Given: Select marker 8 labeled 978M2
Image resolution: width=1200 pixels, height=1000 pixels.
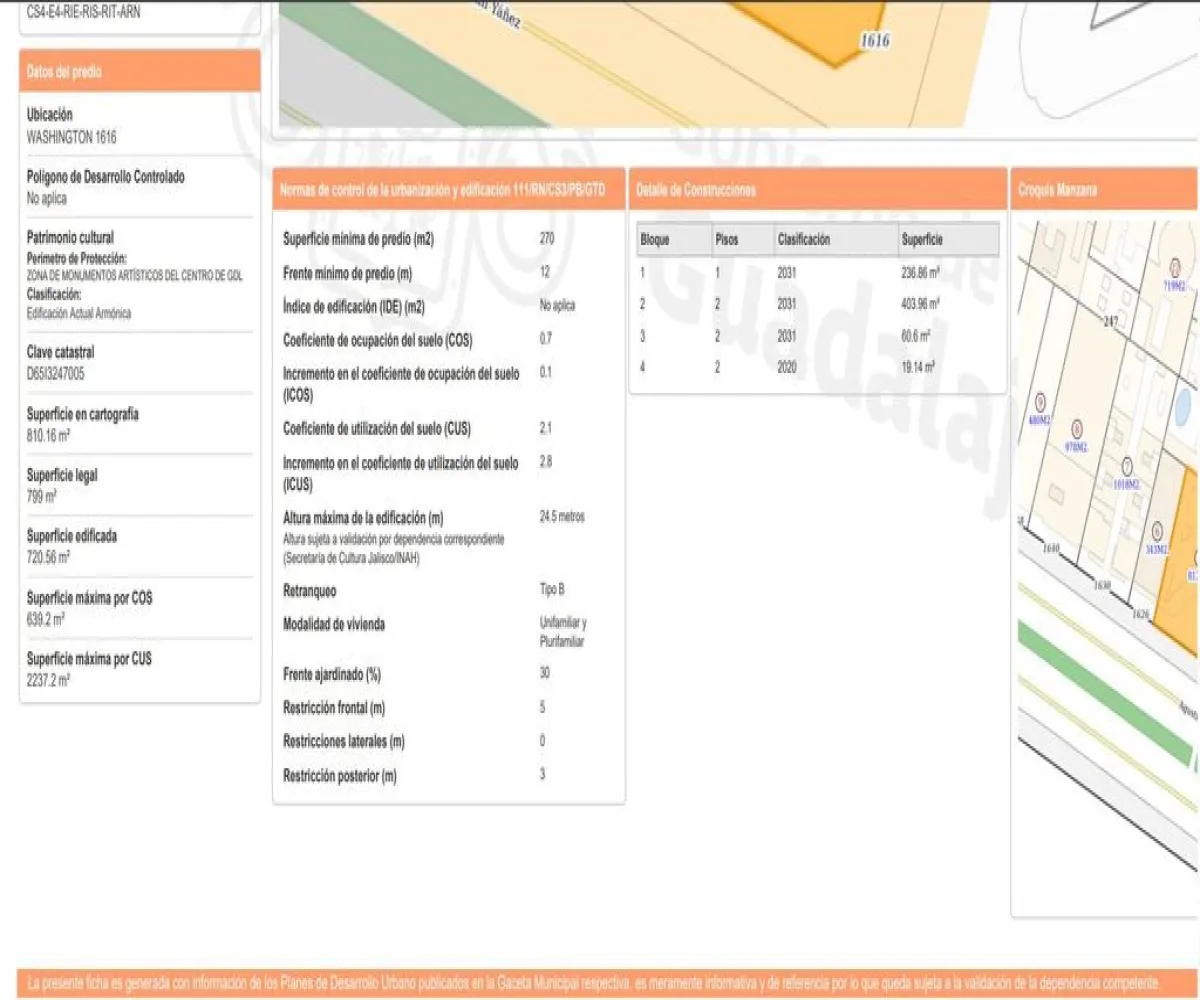Looking at the screenshot, I should click(1076, 430).
